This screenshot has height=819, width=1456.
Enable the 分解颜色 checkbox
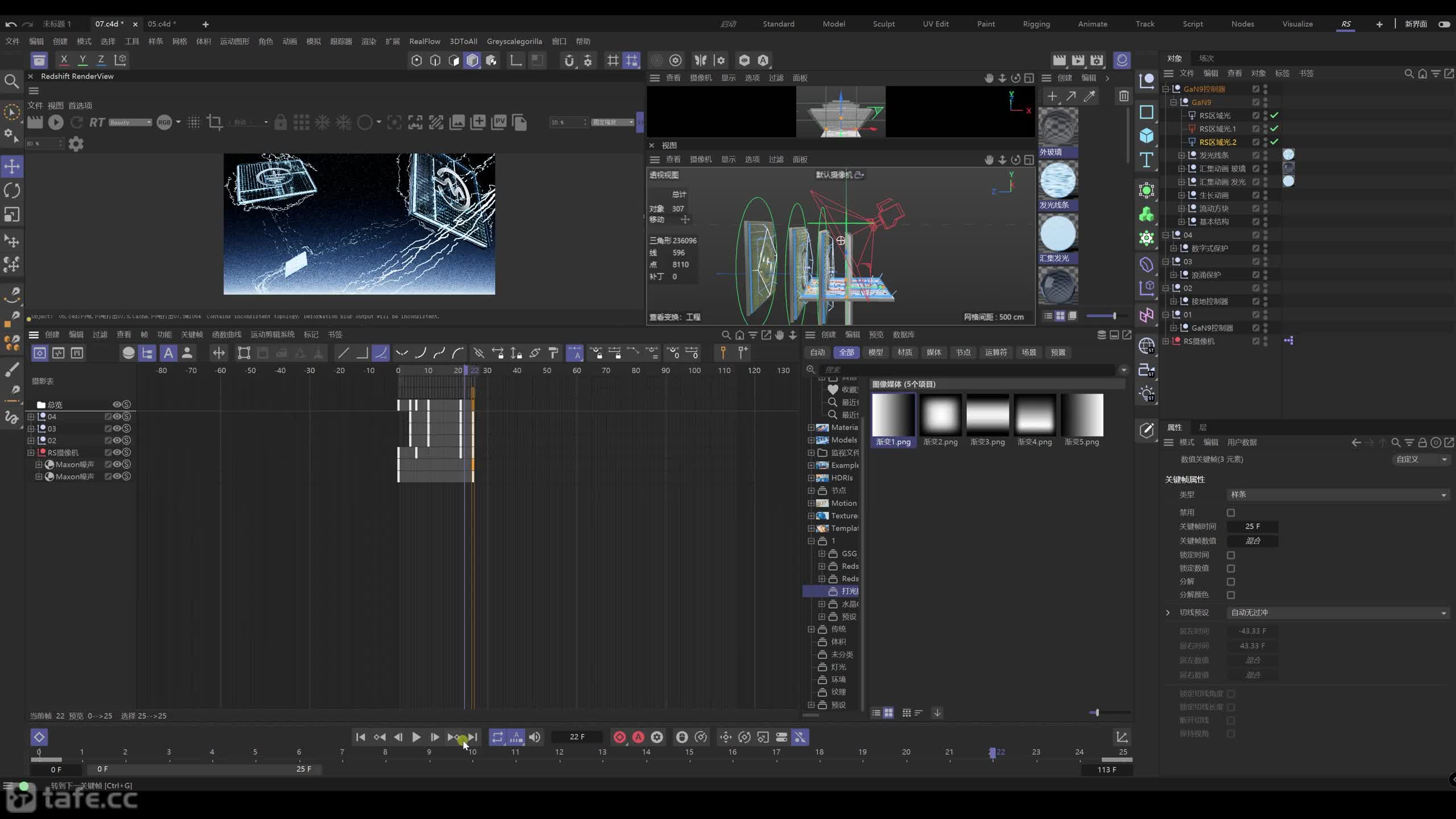click(1231, 595)
